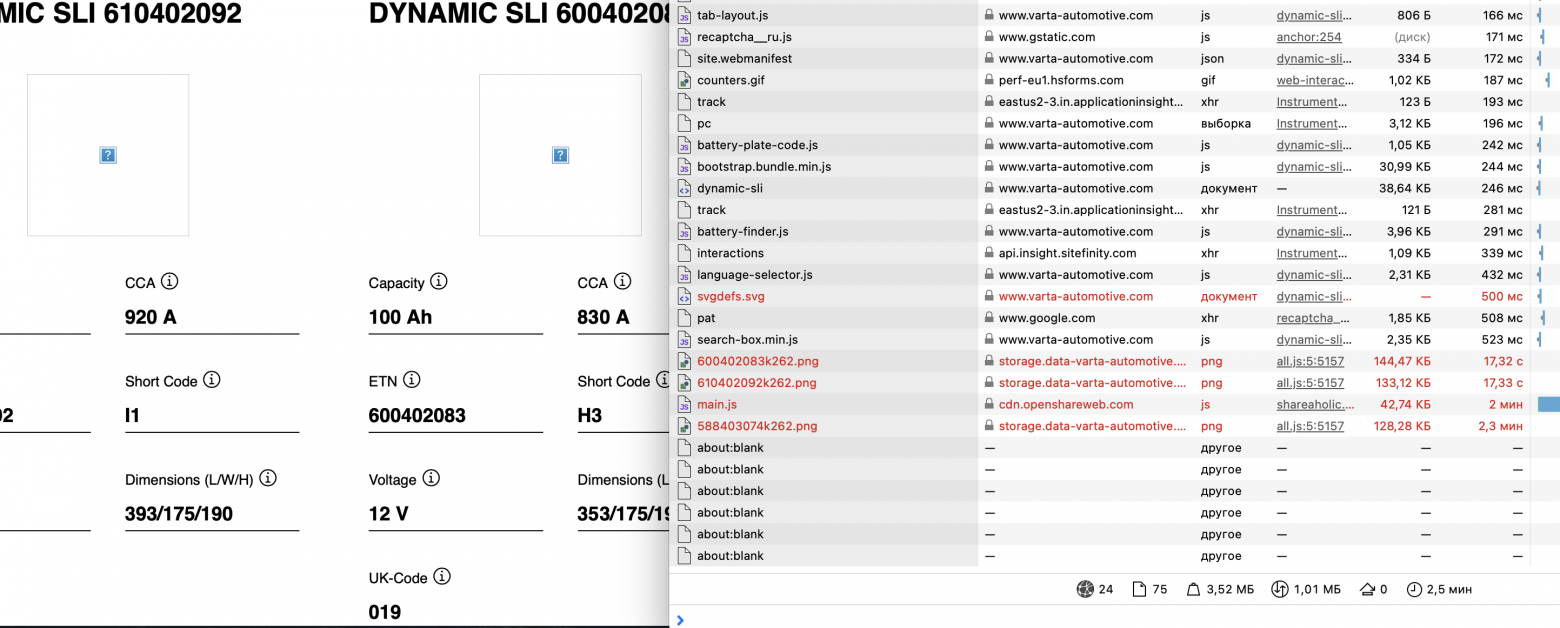Click size value 30,99 КБ
This screenshot has height=628, width=1560.
point(1405,167)
